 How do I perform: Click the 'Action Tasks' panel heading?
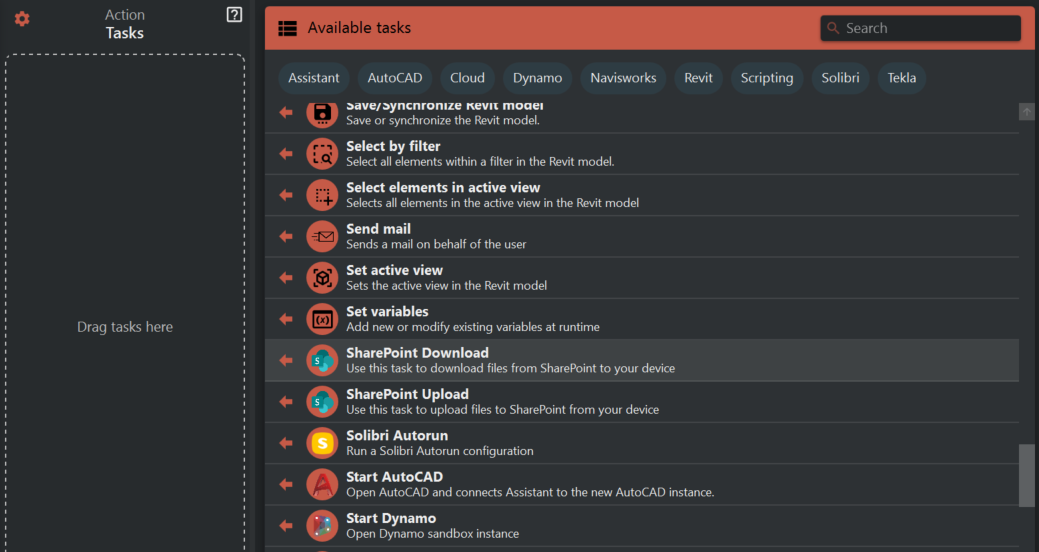coord(125,24)
